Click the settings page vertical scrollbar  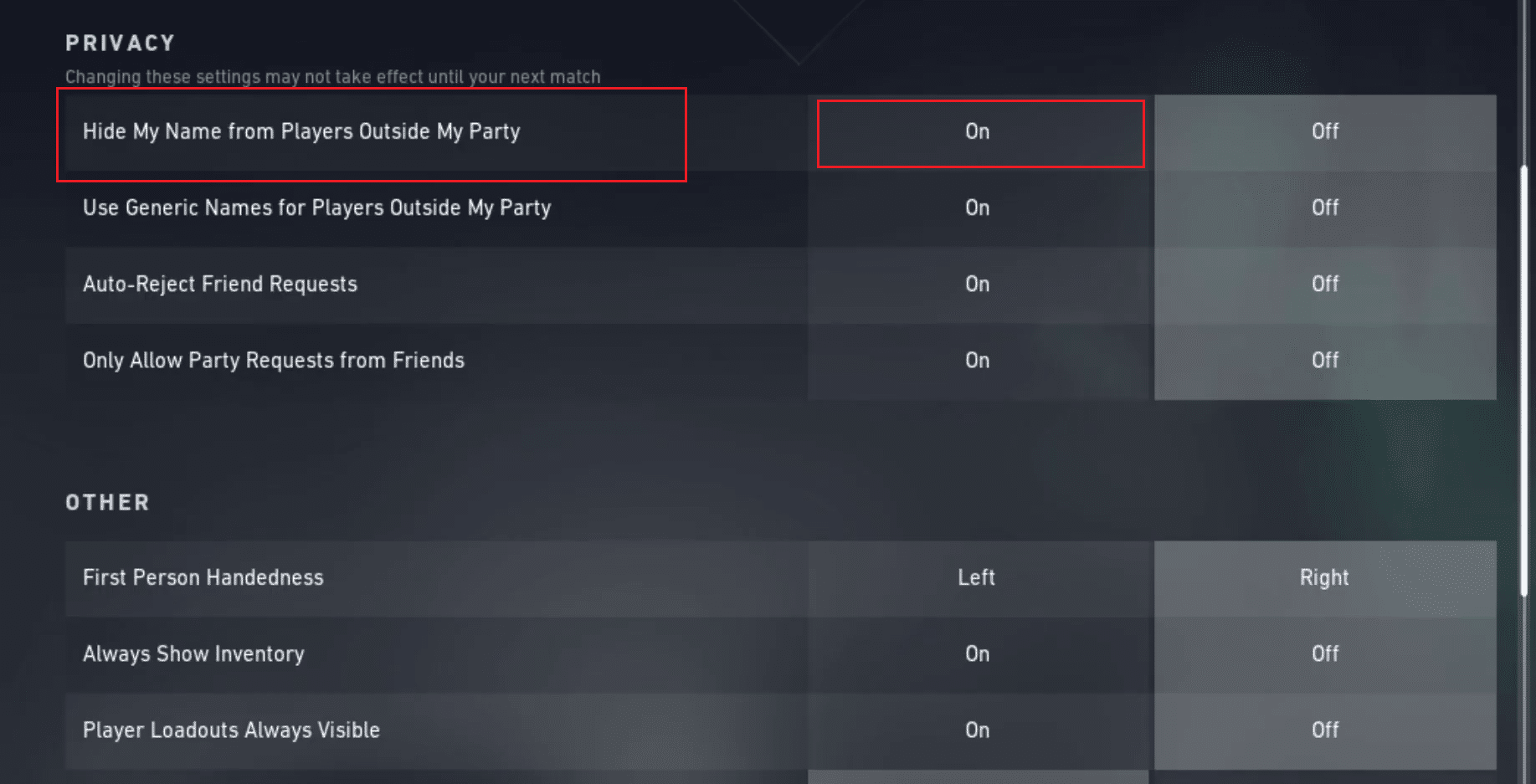[x=1524, y=381]
